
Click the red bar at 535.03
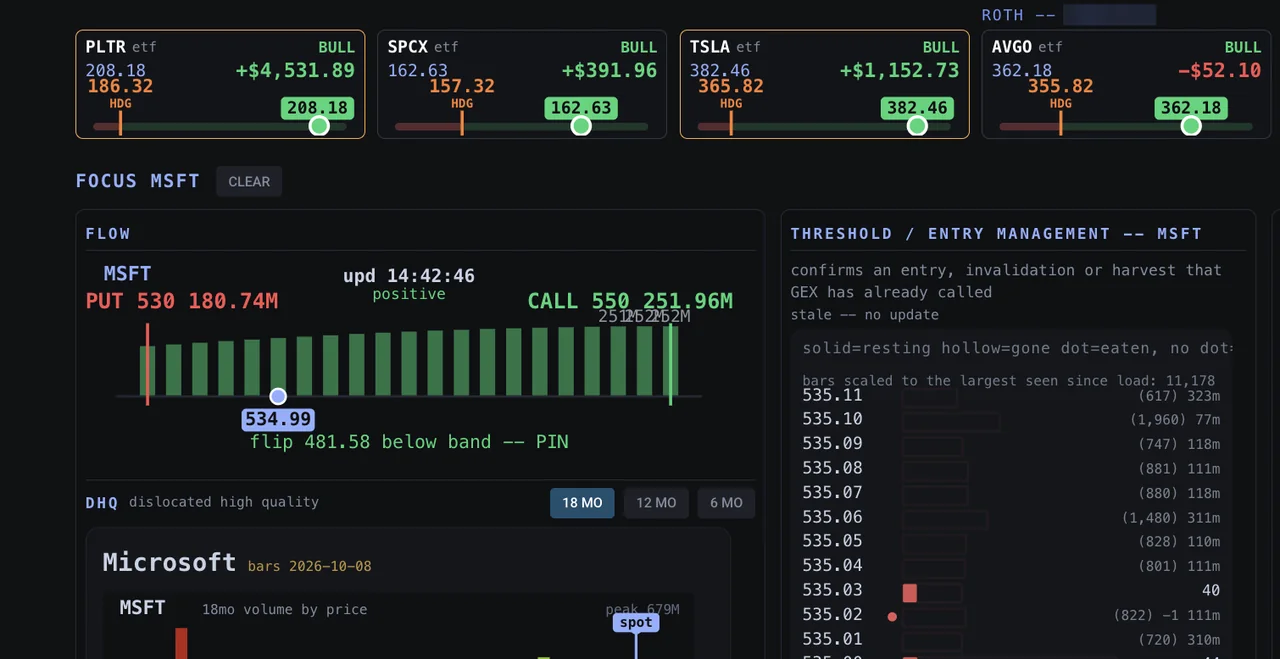[910, 593]
